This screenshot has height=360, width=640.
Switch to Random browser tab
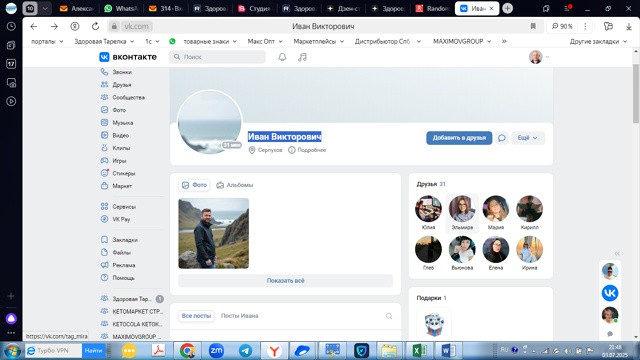(432, 8)
